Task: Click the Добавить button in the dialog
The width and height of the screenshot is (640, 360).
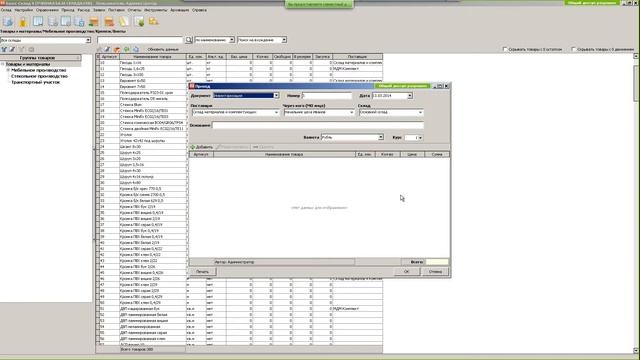Action: click(202, 147)
